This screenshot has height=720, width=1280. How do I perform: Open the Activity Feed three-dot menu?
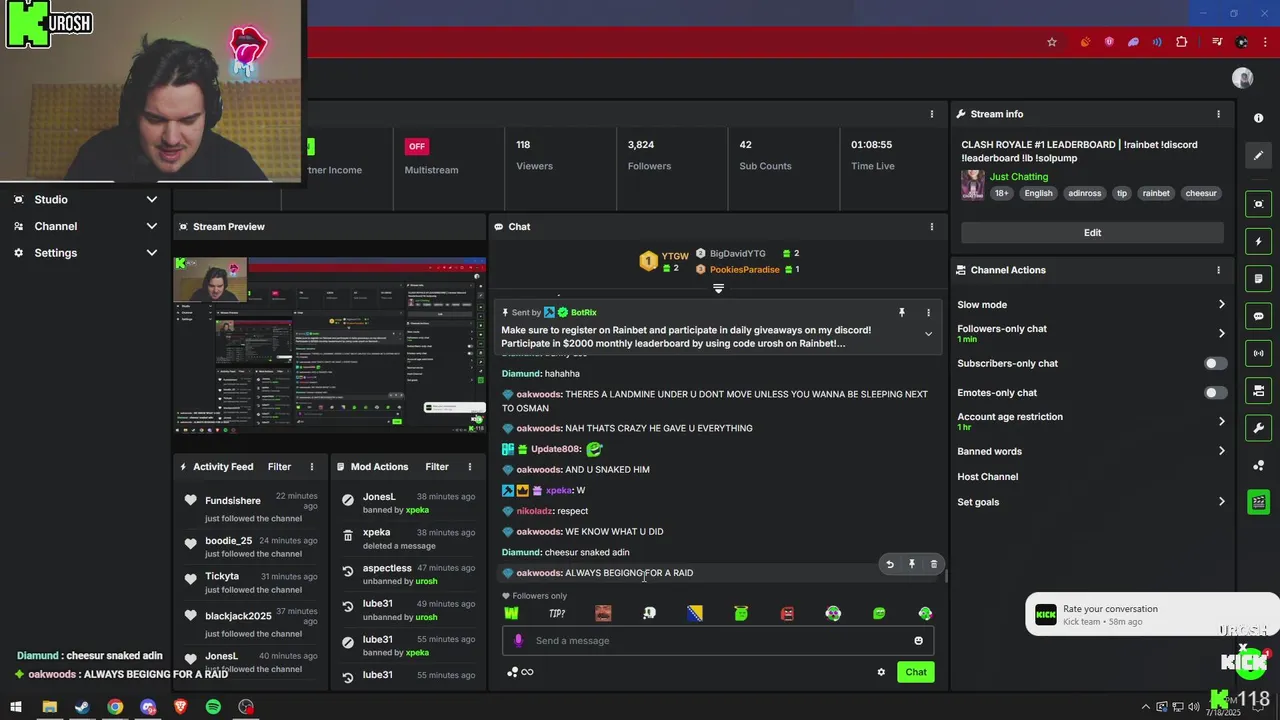312,467
